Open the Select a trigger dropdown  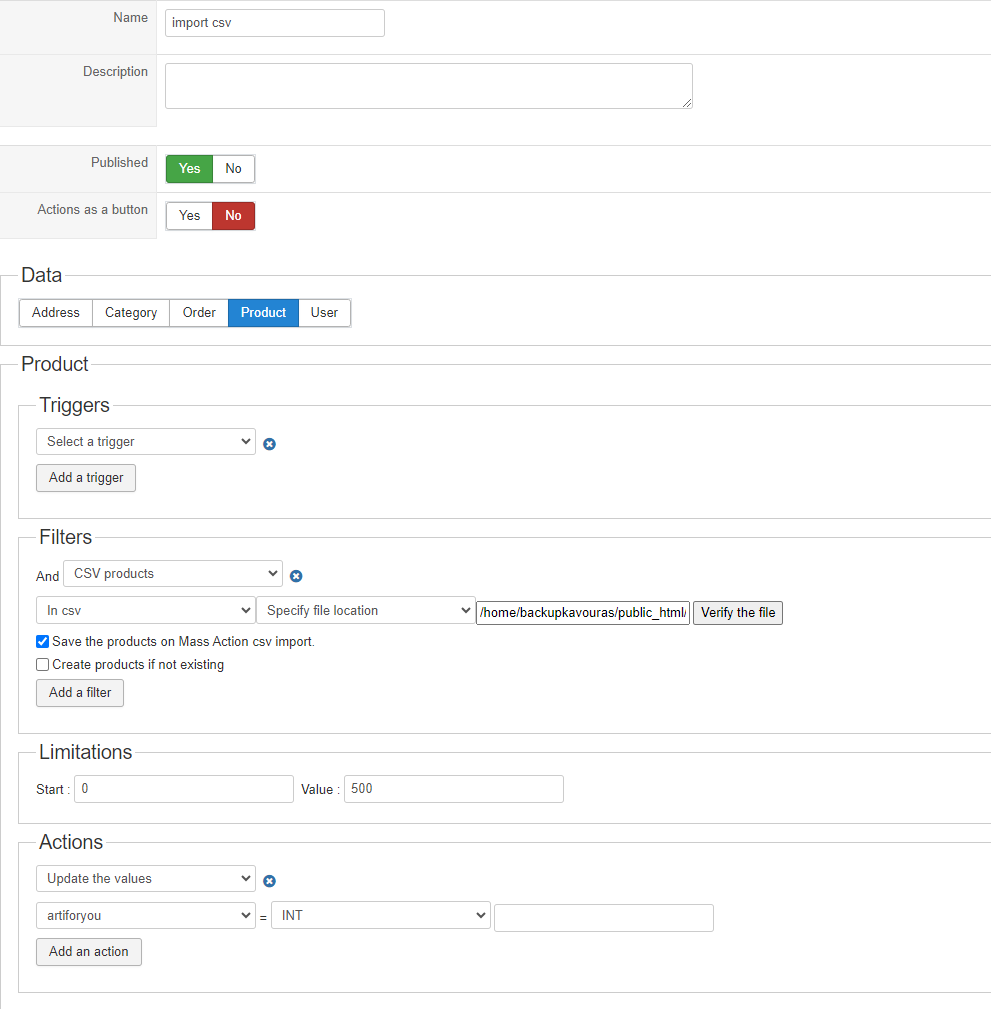[x=146, y=441]
